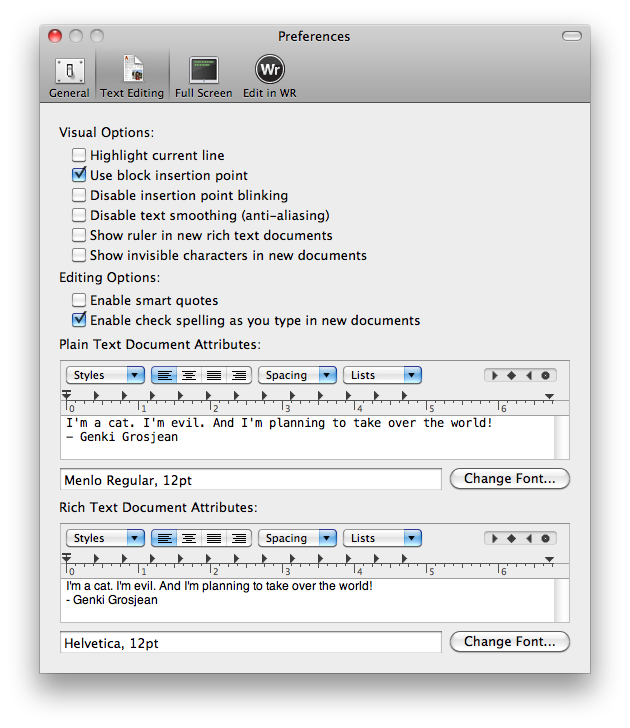This screenshot has height=728, width=630.
Task: Click center align in Plain Text ruler
Action: [x=189, y=375]
